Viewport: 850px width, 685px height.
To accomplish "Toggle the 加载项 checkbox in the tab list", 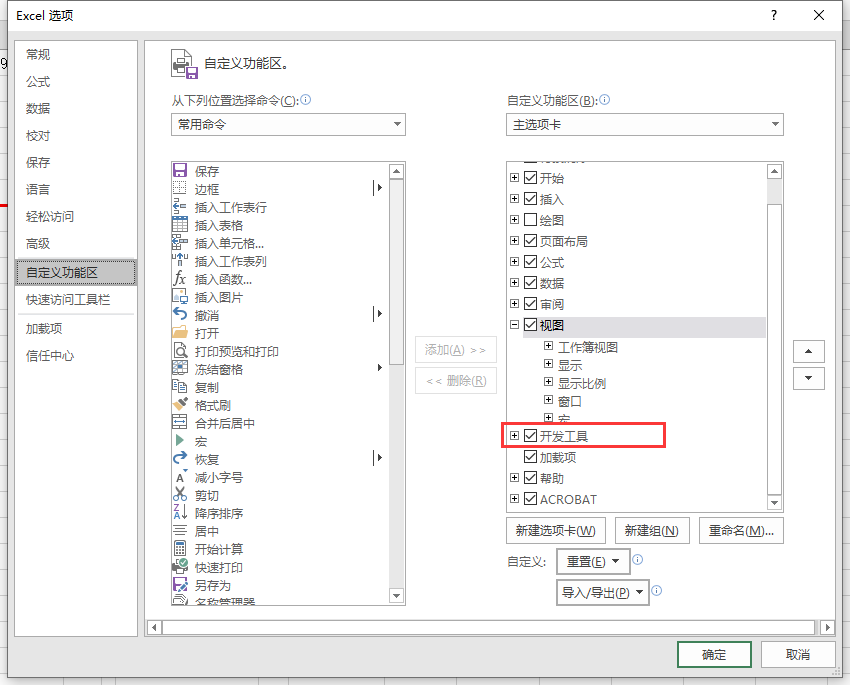I will point(531,457).
